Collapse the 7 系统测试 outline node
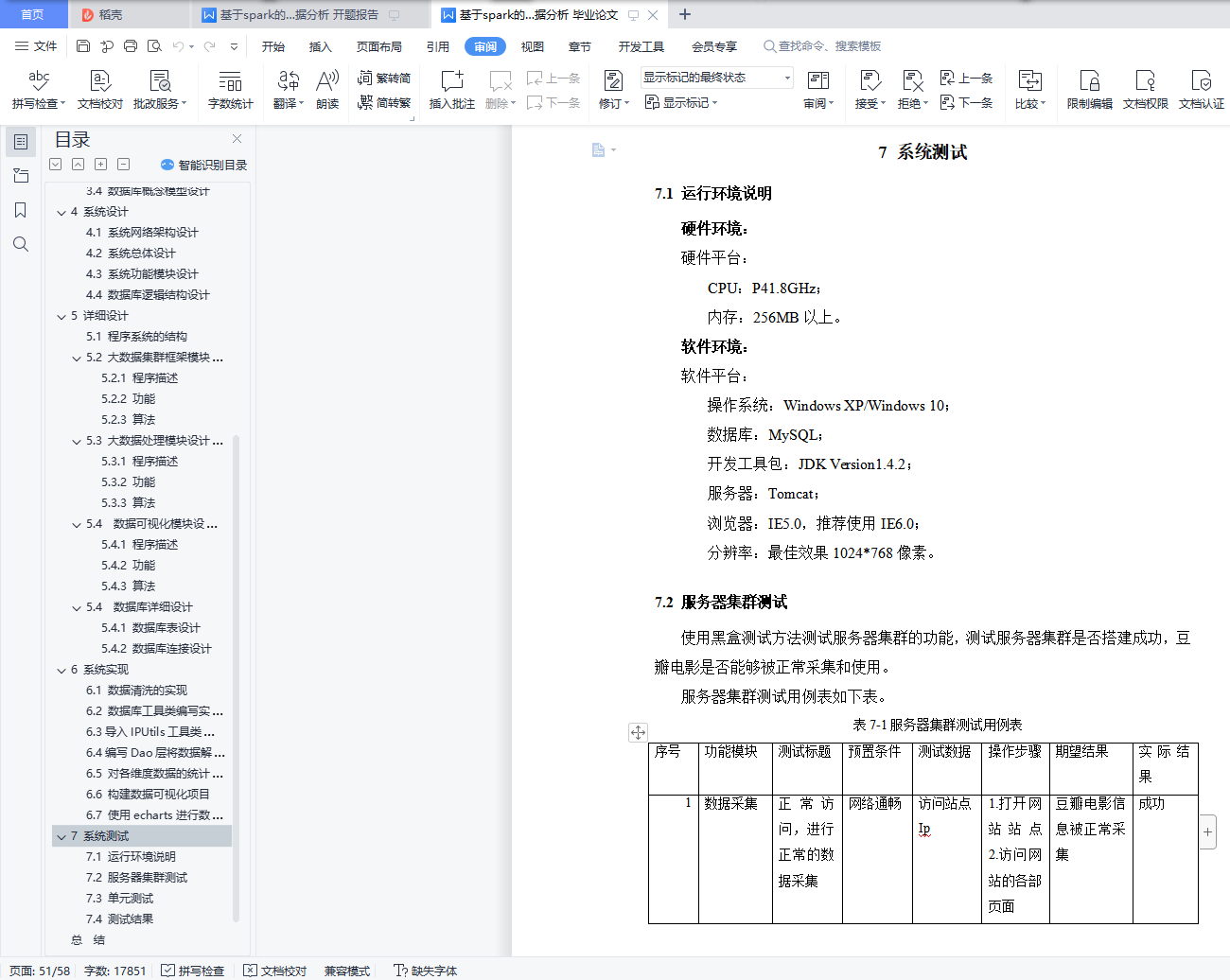The width and height of the screenshot is (1230, 980). [61, 836]
